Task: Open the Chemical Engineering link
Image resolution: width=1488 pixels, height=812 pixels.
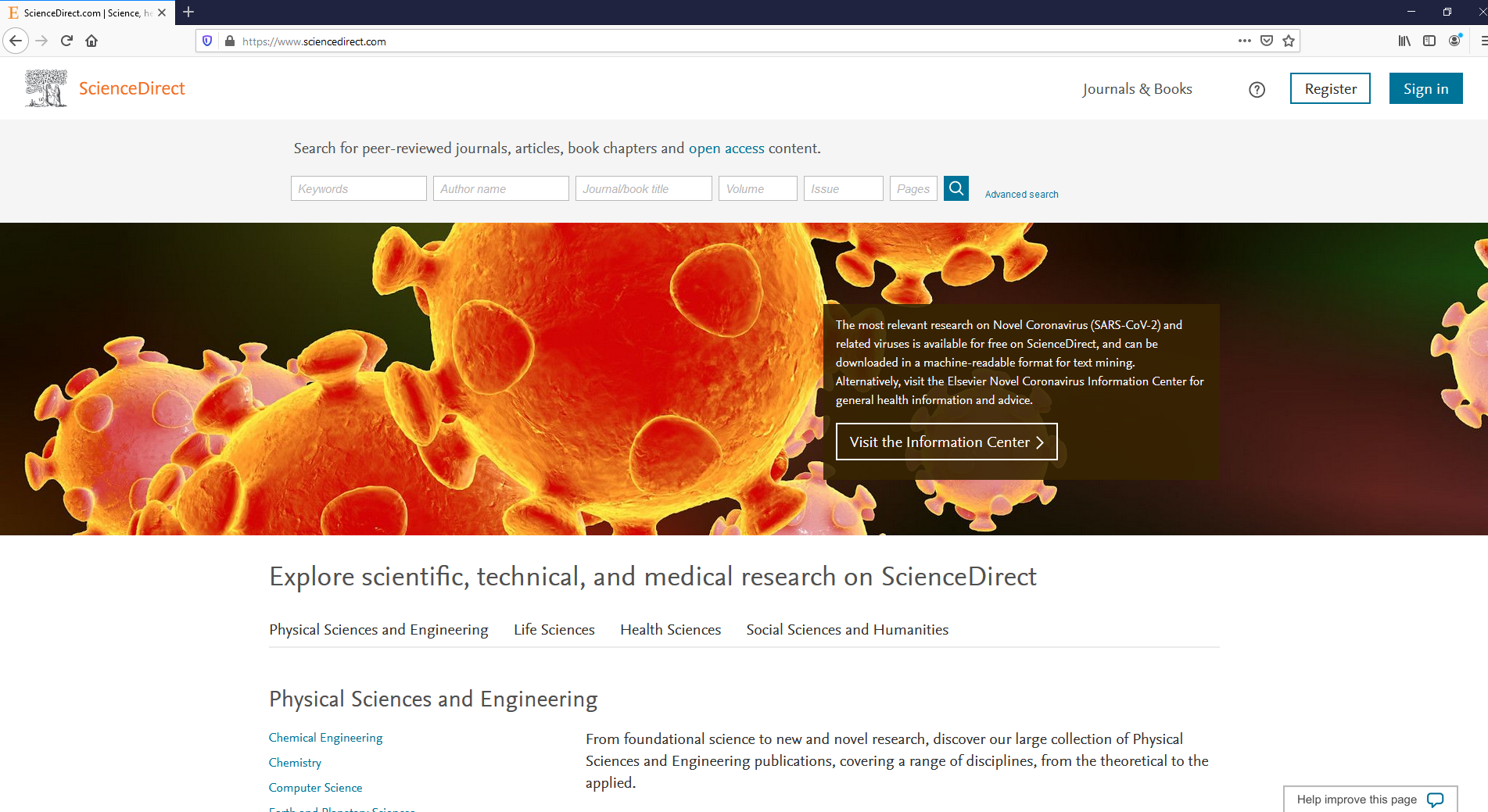Action: [325, 738]
